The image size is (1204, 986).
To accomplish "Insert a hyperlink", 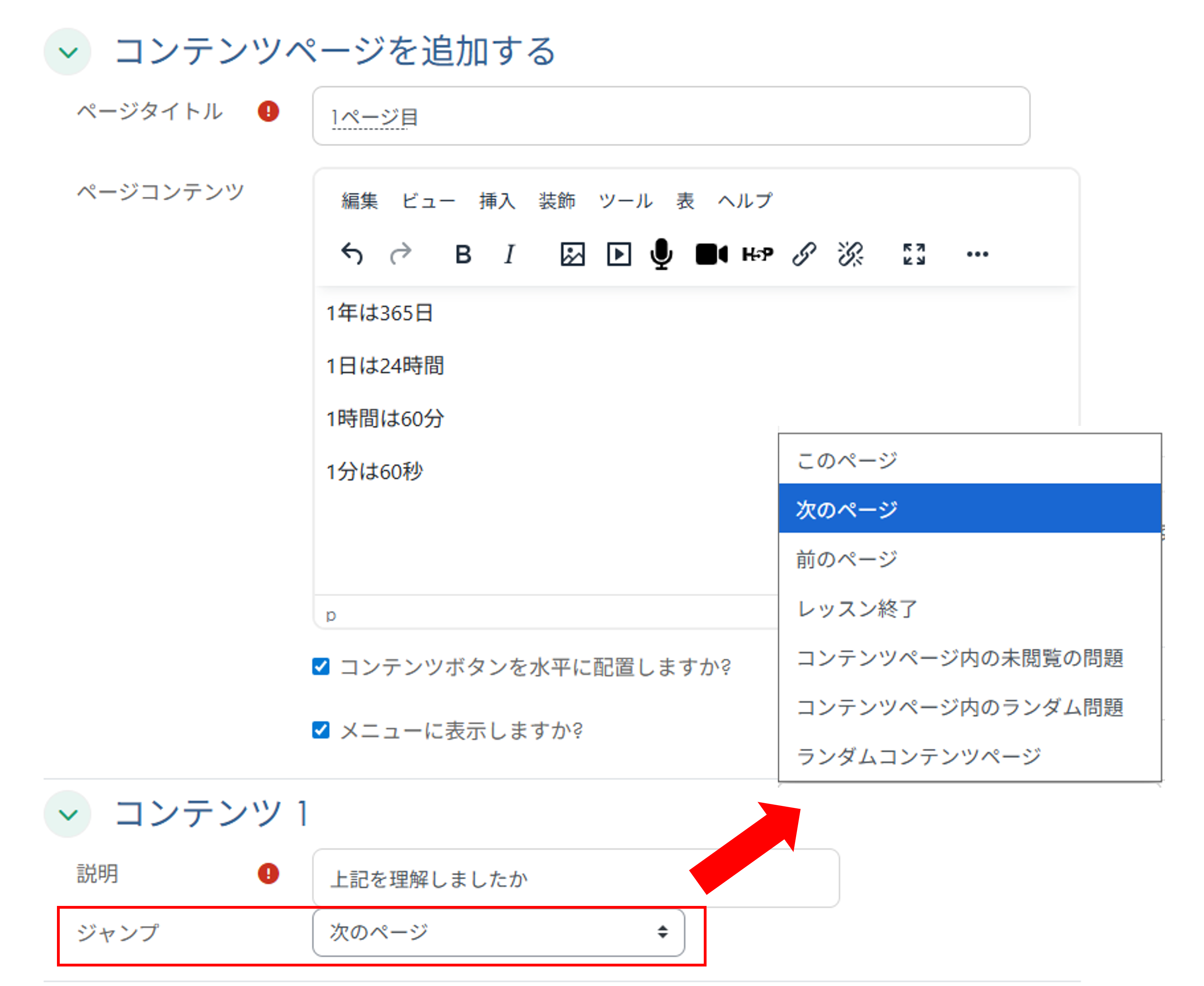I will tap(804, 254).
